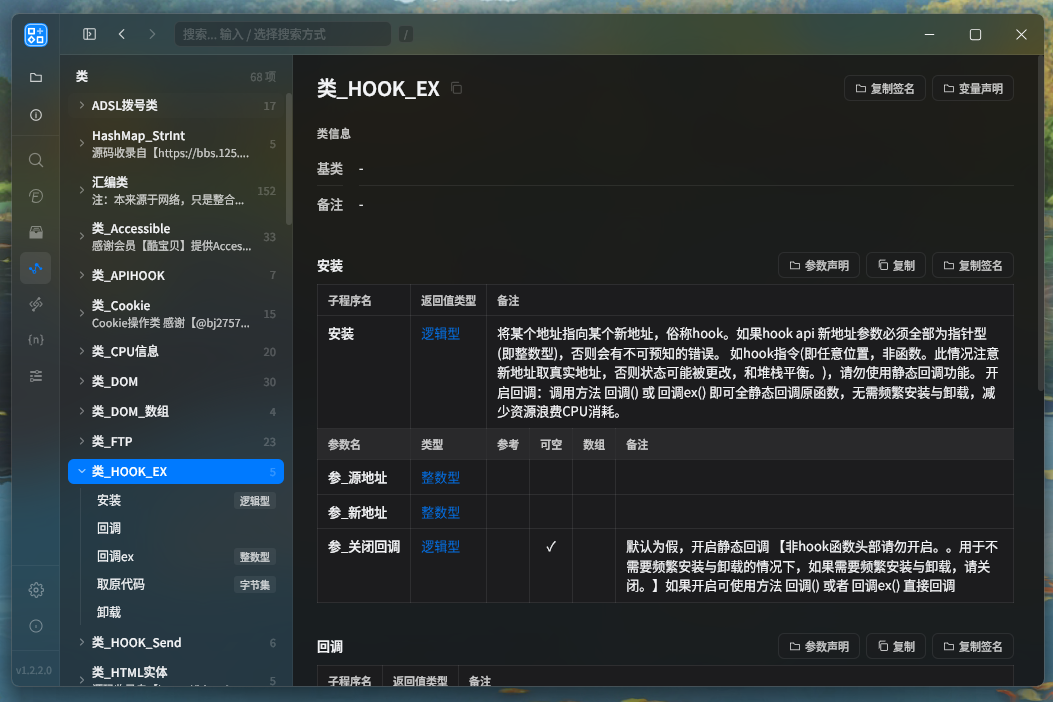Collapse the 类_HOOK_EX tree node
The width and height of the screenshot is (1053, 702).
[x=81, y=472]
